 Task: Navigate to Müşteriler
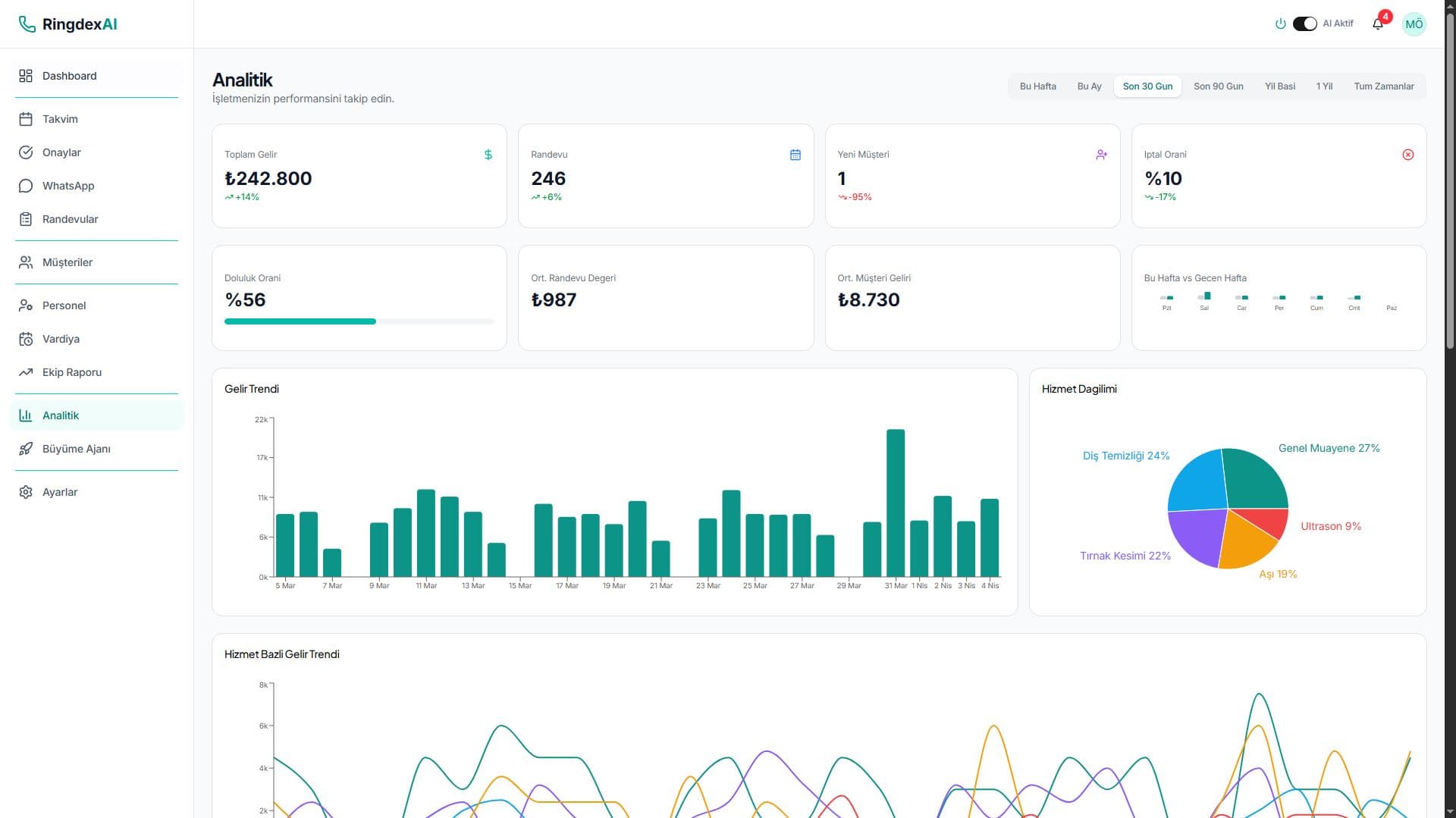[x=97, y=262]
